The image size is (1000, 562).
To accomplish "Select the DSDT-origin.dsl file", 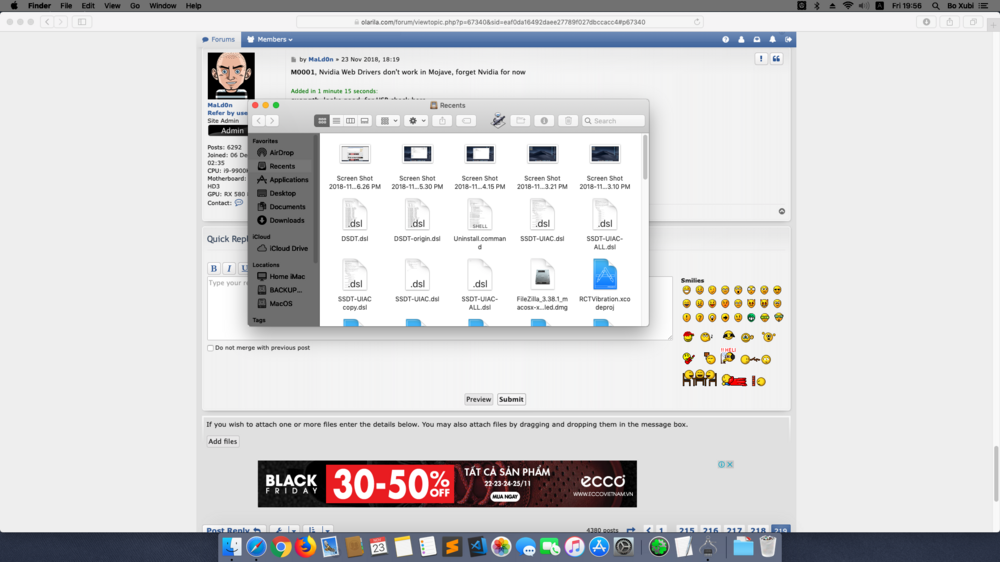I will [x=417, y=218].
